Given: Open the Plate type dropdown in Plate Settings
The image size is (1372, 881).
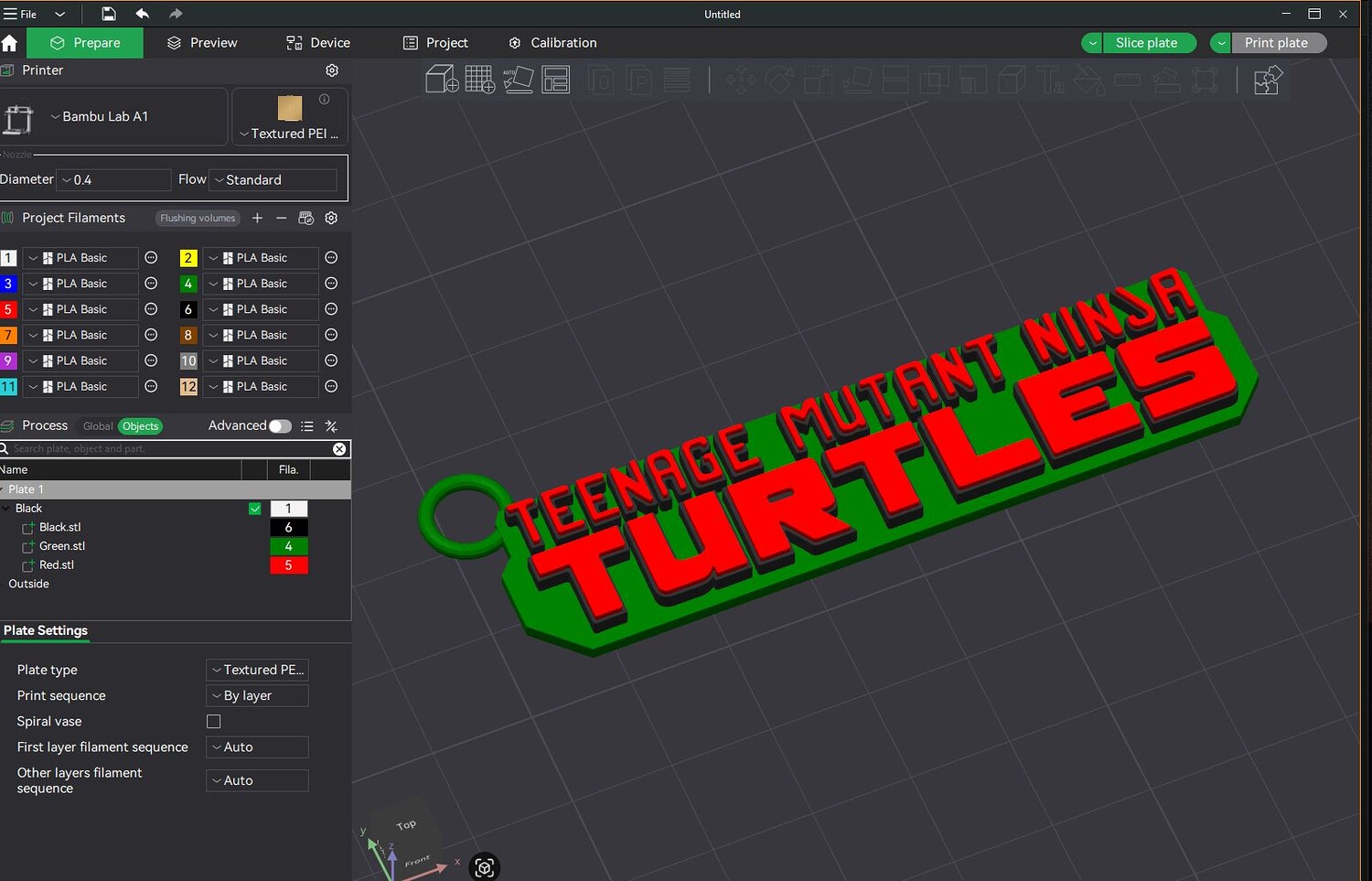Looking at the screenshot, I should coord(257,670).
